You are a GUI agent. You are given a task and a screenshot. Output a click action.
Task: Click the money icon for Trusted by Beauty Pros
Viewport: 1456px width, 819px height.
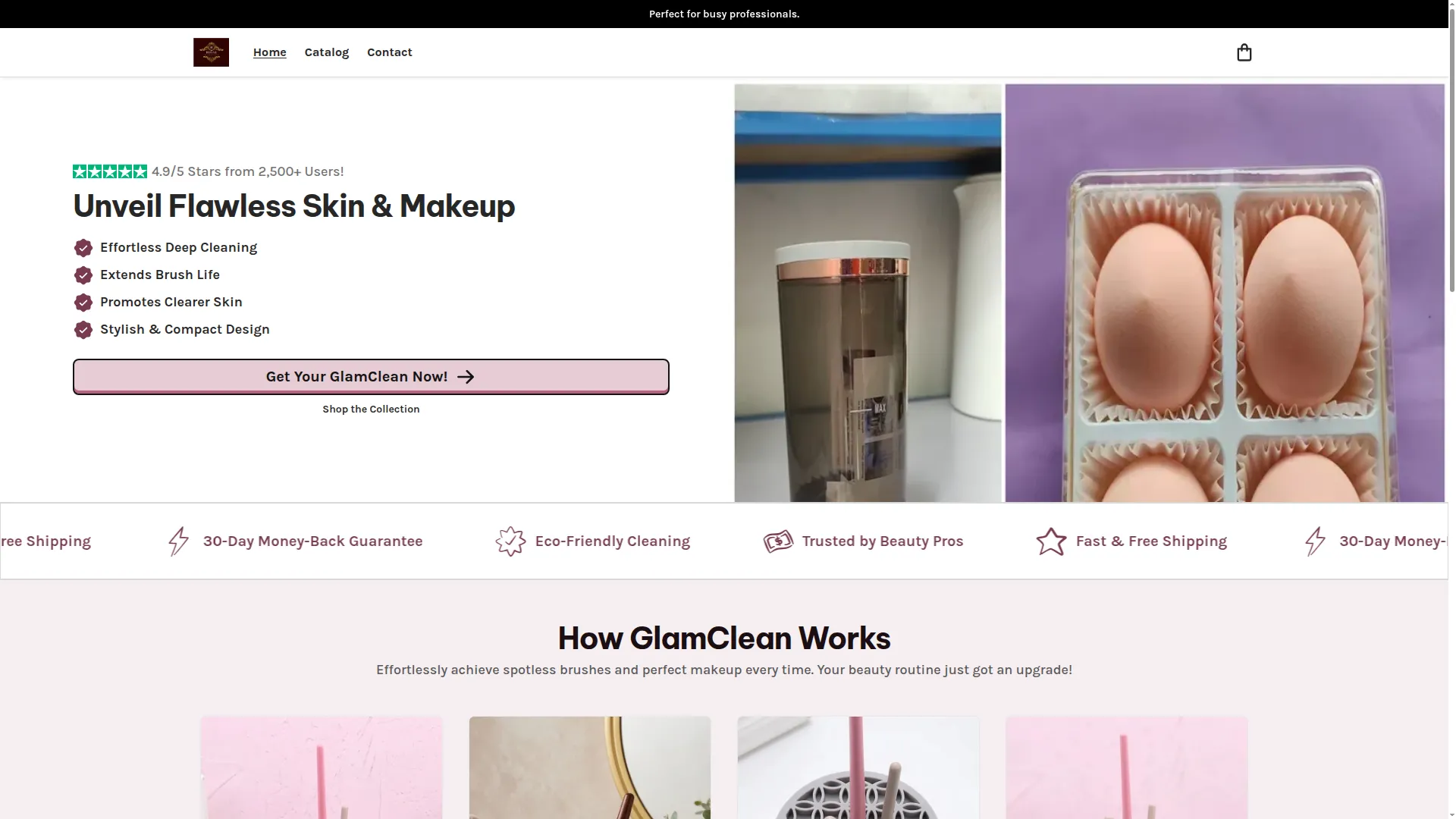tap(778, 541)
